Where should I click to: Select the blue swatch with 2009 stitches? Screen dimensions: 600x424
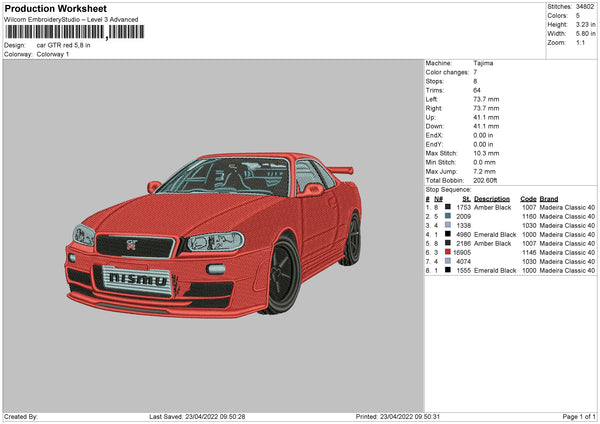447,216
